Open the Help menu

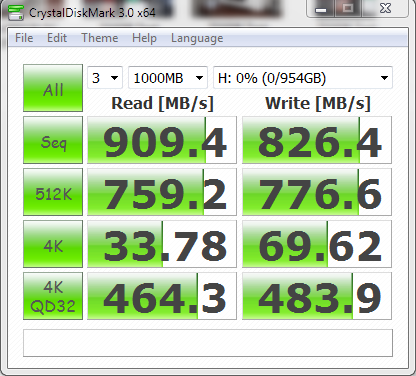(x=144, y=38)
